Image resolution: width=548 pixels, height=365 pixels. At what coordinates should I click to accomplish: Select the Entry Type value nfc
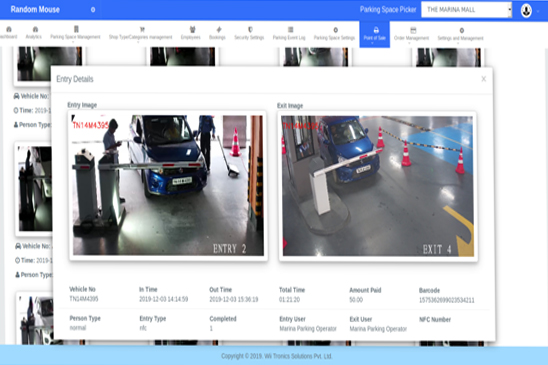coord(143,328)
